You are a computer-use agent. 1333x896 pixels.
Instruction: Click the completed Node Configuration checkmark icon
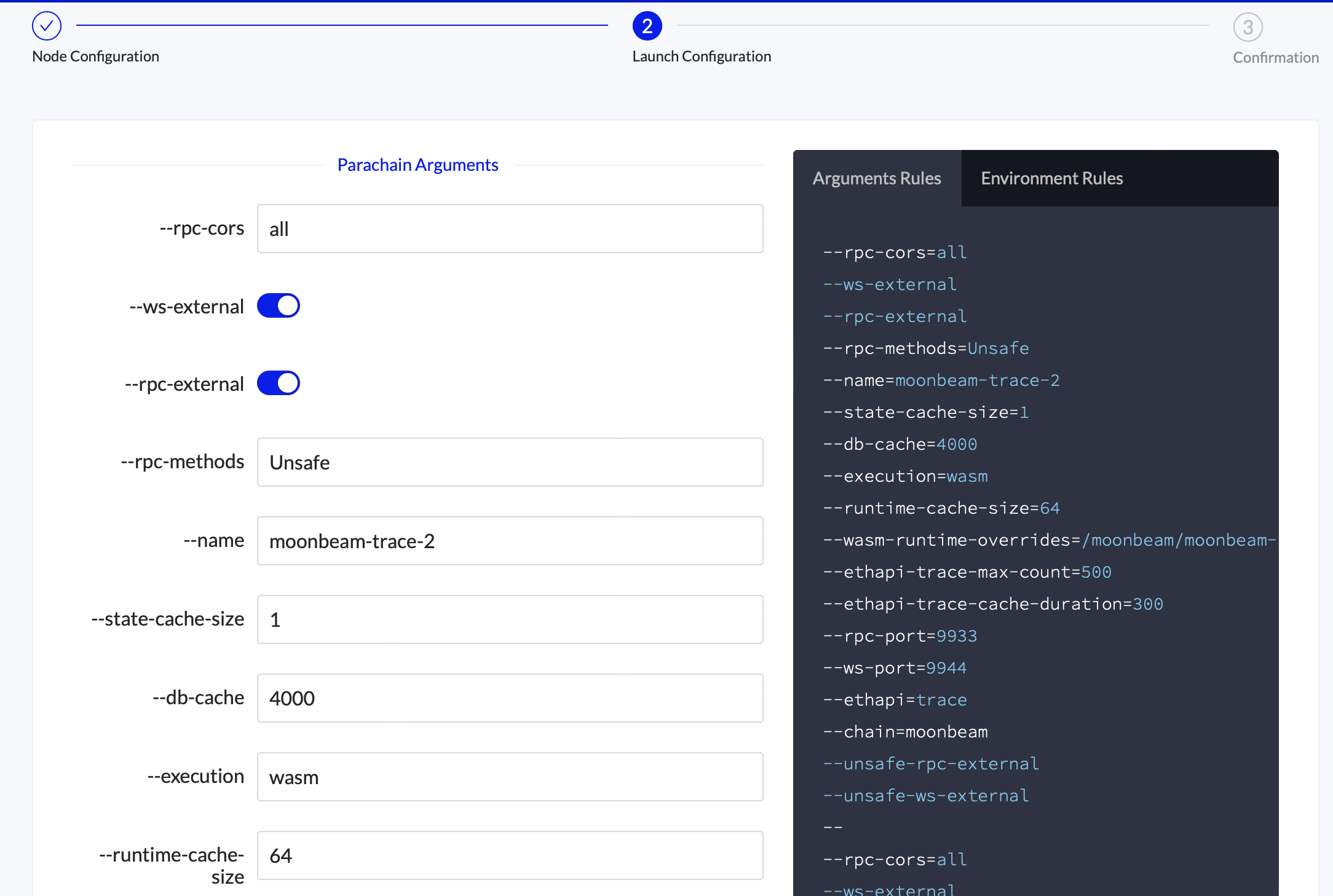46,26
